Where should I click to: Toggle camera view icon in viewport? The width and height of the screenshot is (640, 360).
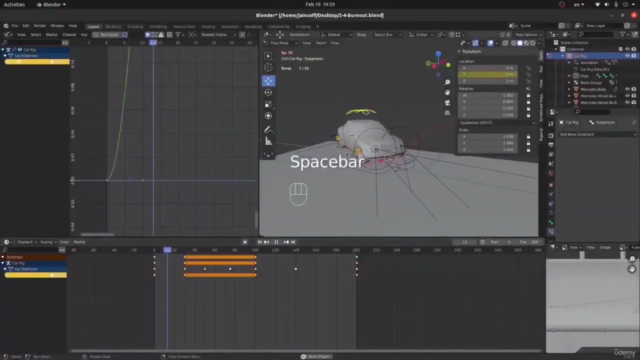click(447, 103)
